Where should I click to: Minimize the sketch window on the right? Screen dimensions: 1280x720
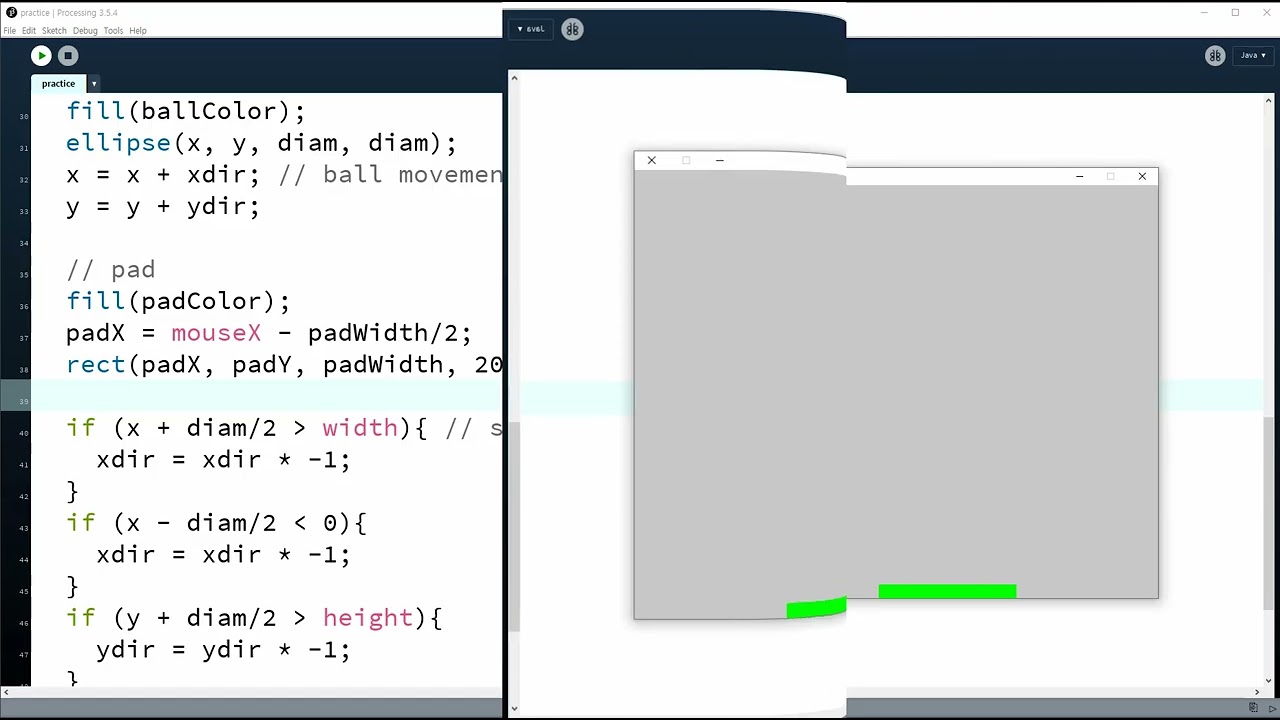point(1079,177)
